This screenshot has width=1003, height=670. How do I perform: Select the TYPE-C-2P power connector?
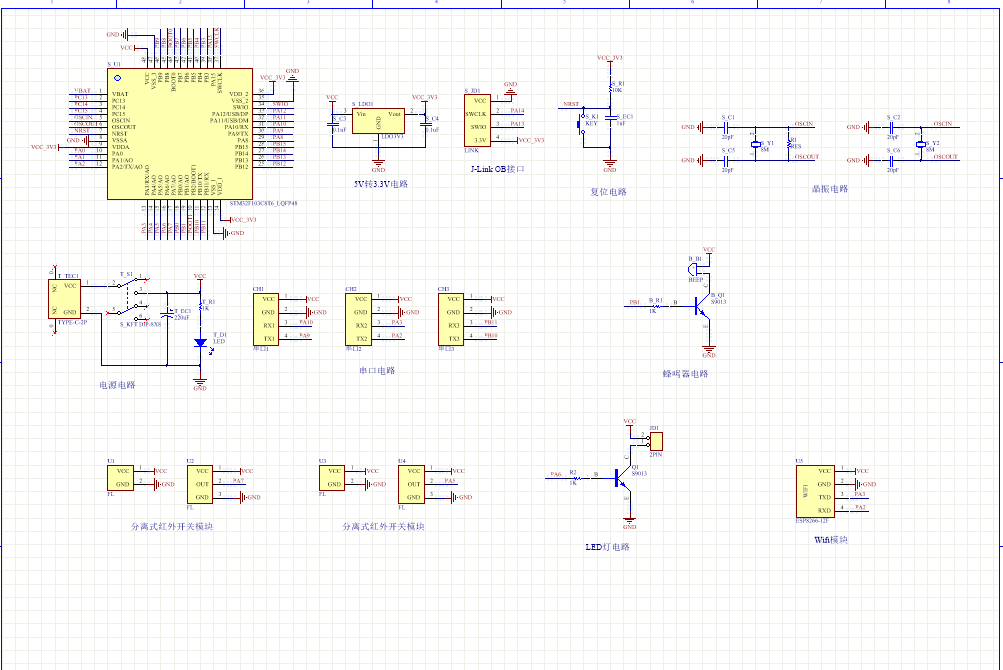click(68, 298)
